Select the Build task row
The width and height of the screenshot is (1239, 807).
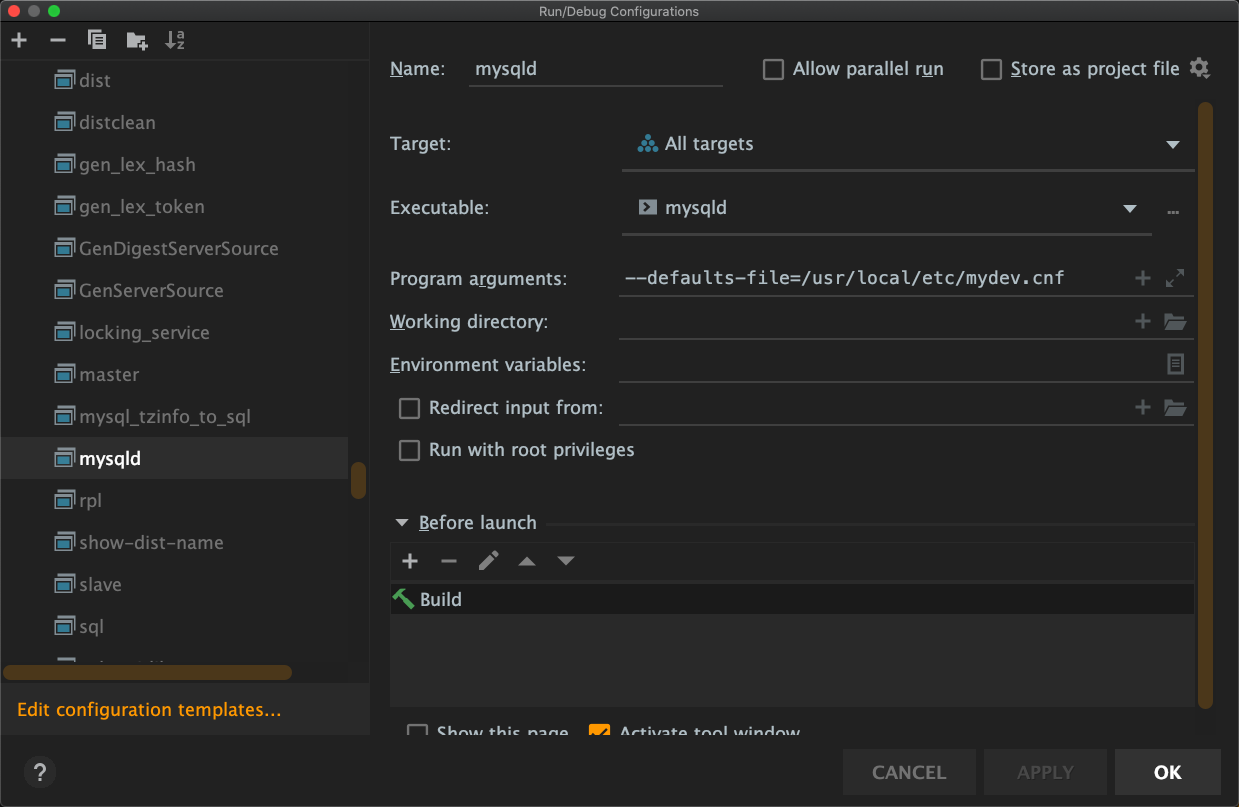[x=792, y=599]
